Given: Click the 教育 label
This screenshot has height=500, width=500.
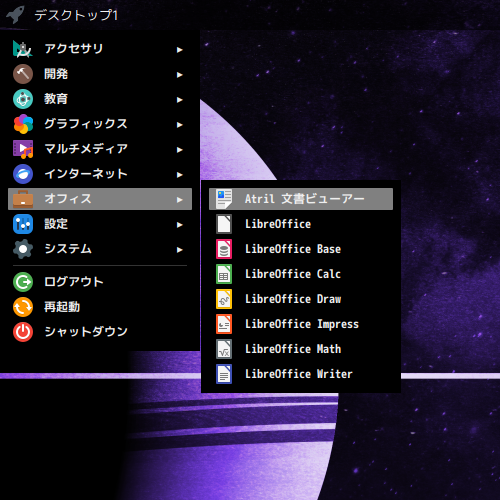Looking at the screenshot, I should coord(56,99).
